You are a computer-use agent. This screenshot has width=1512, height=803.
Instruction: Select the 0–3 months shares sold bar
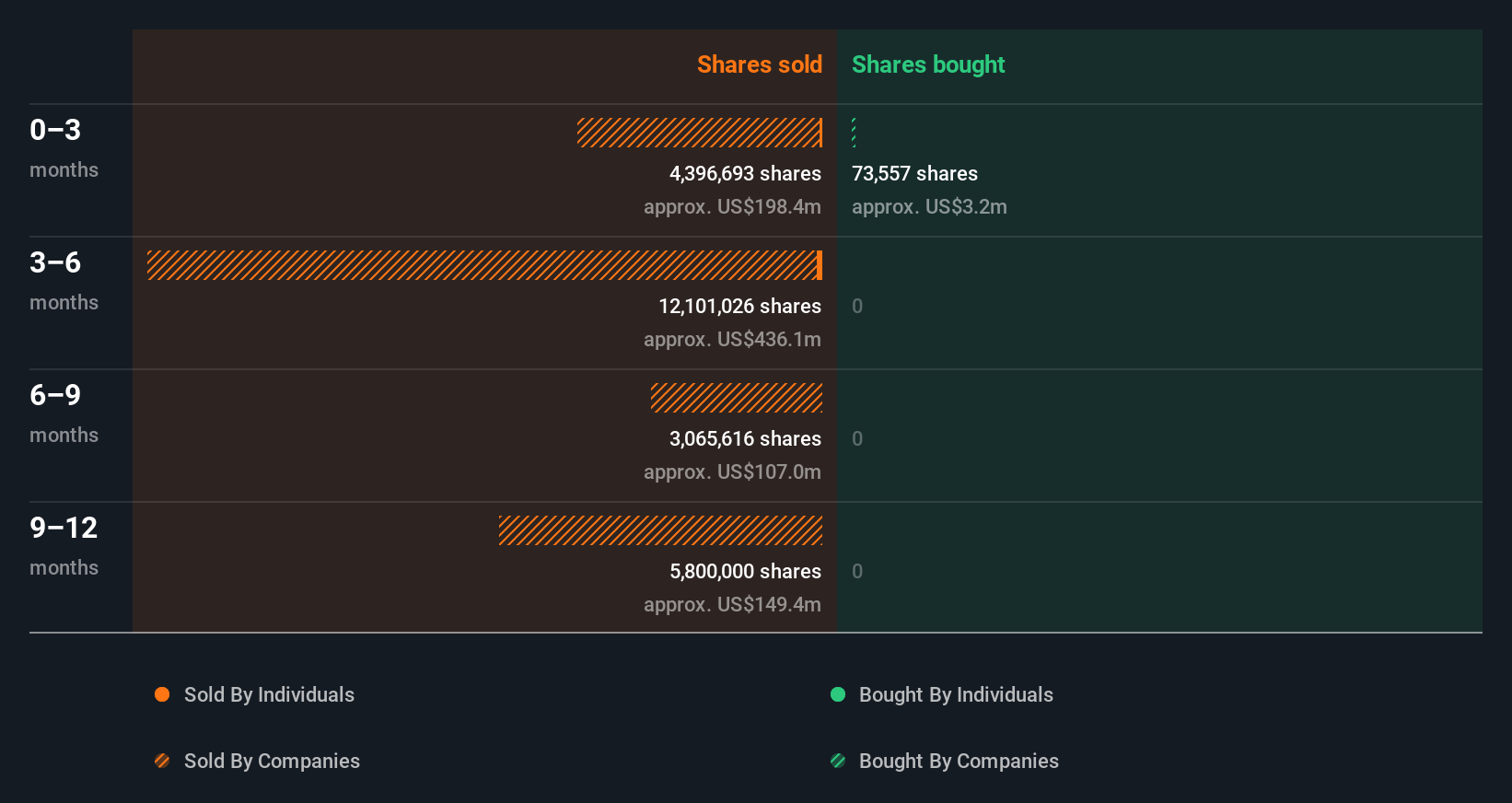tap(700, 133)
